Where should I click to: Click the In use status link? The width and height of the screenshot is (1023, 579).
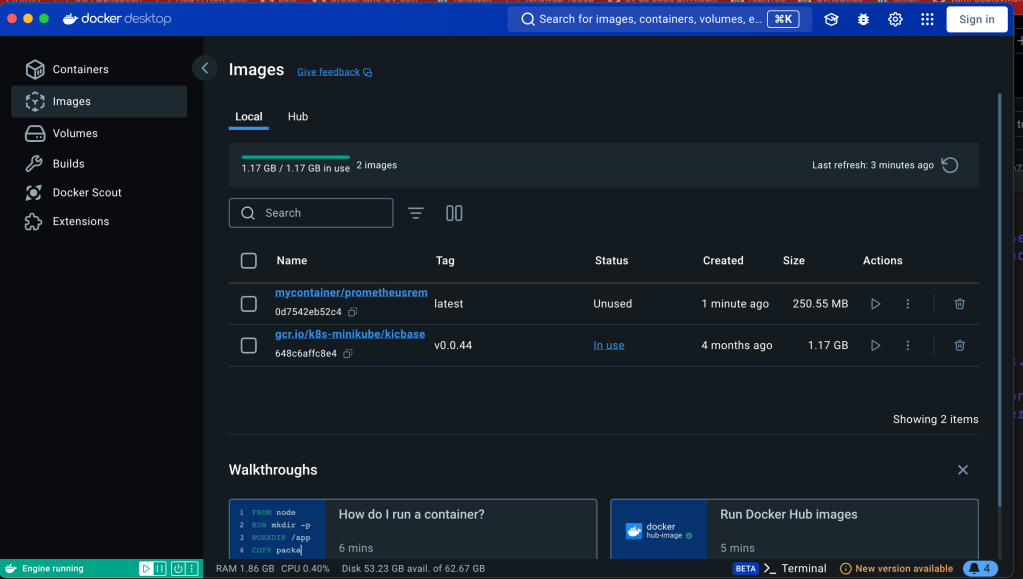(x=609, y=345)
